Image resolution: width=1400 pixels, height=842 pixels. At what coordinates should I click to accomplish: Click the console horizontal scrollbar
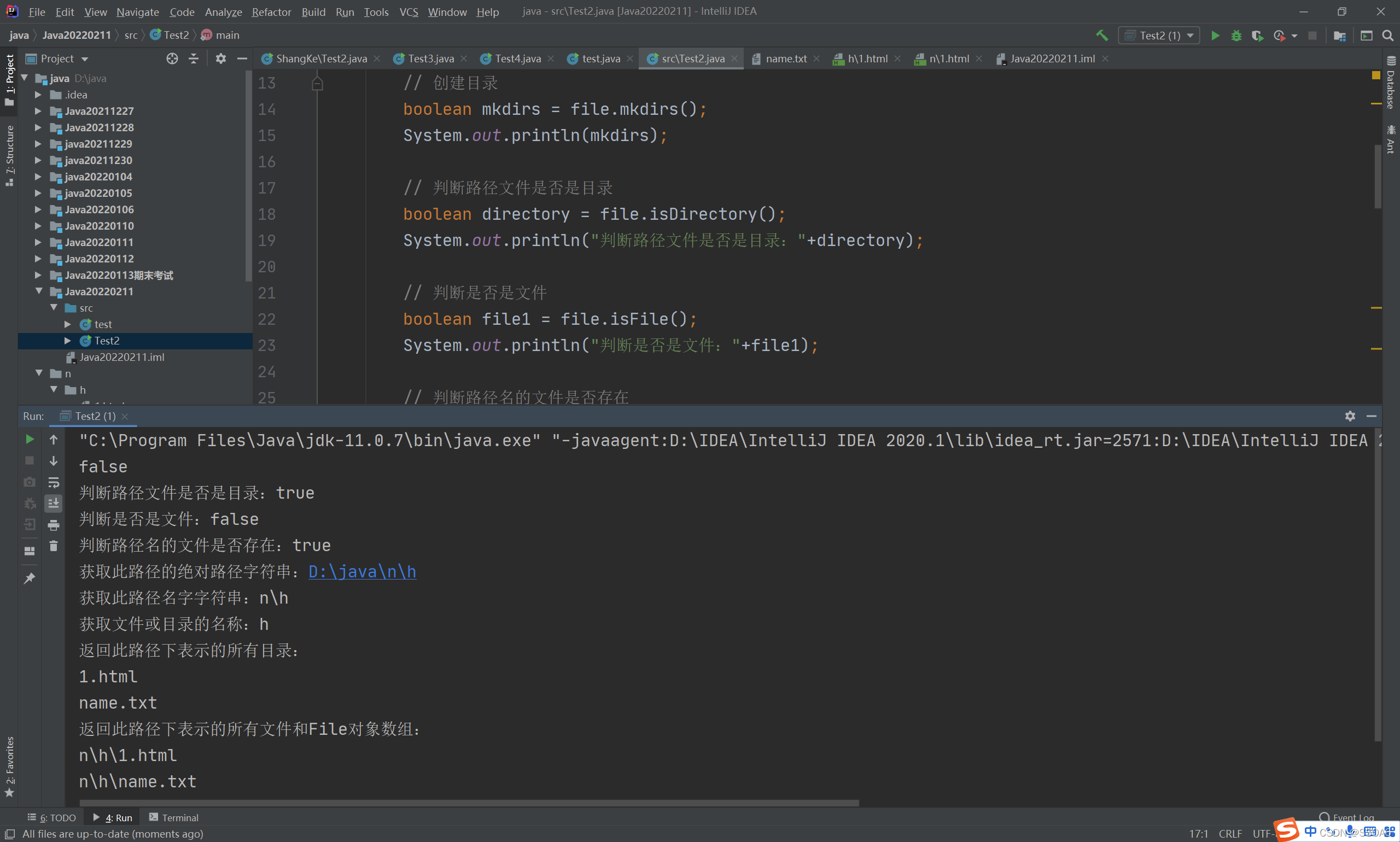point(469,803)
